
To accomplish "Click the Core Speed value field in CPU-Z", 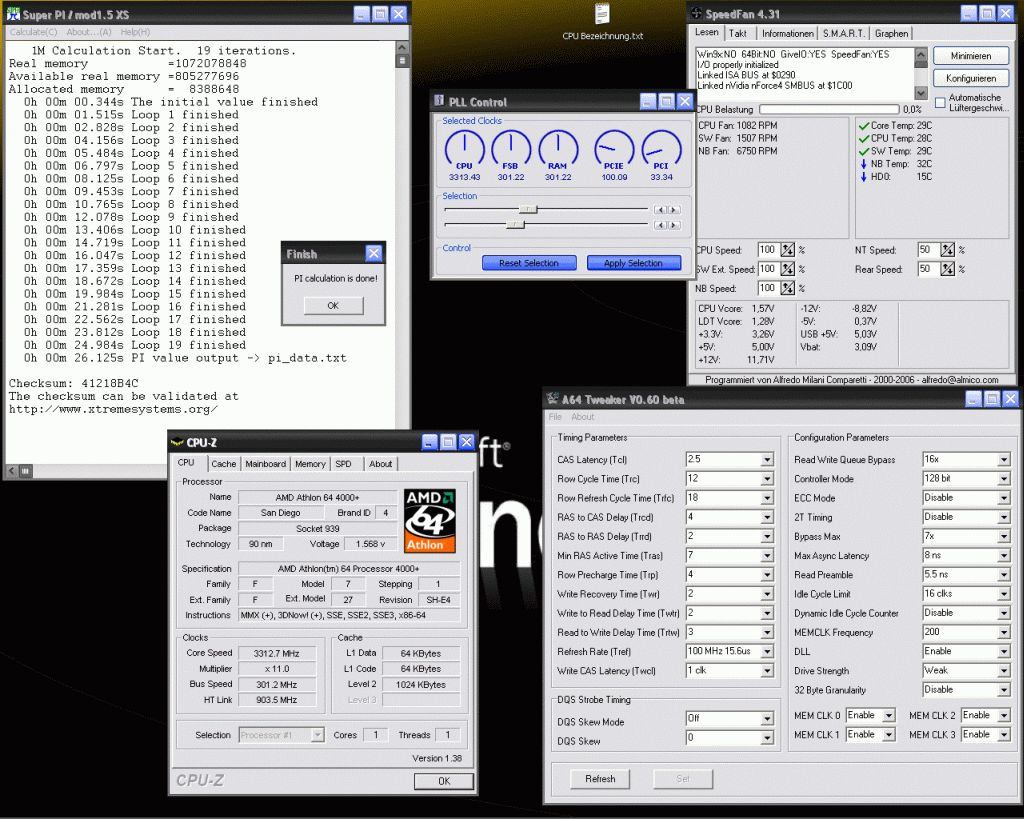I will pyautogui.click(x=277, y=653).
